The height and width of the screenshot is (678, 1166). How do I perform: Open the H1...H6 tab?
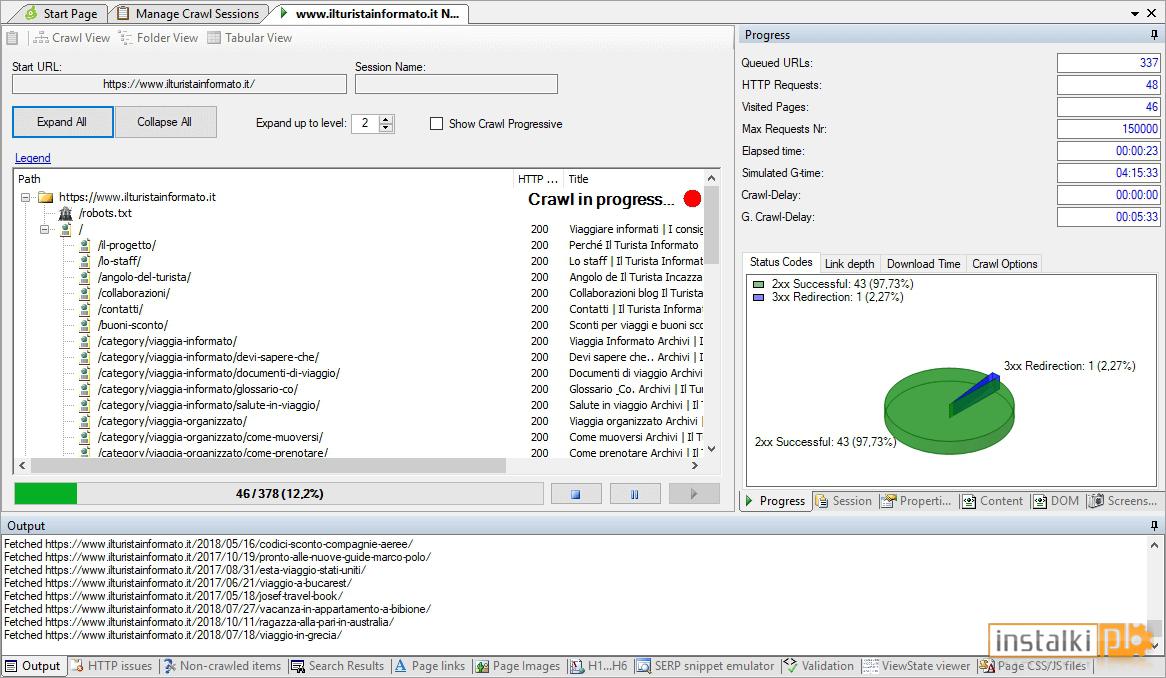(599, 666)
